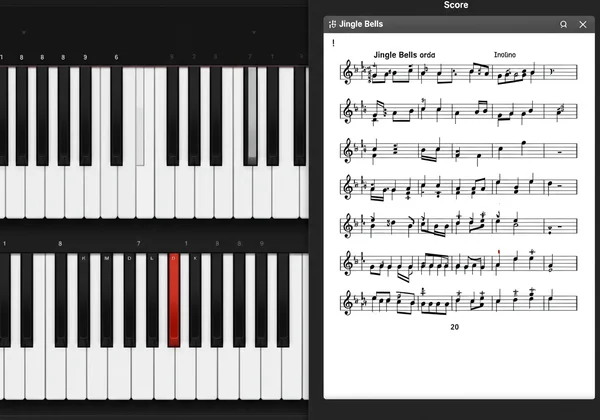
Task: Click the treble clef on the first staff
Action: coord(347,72)
